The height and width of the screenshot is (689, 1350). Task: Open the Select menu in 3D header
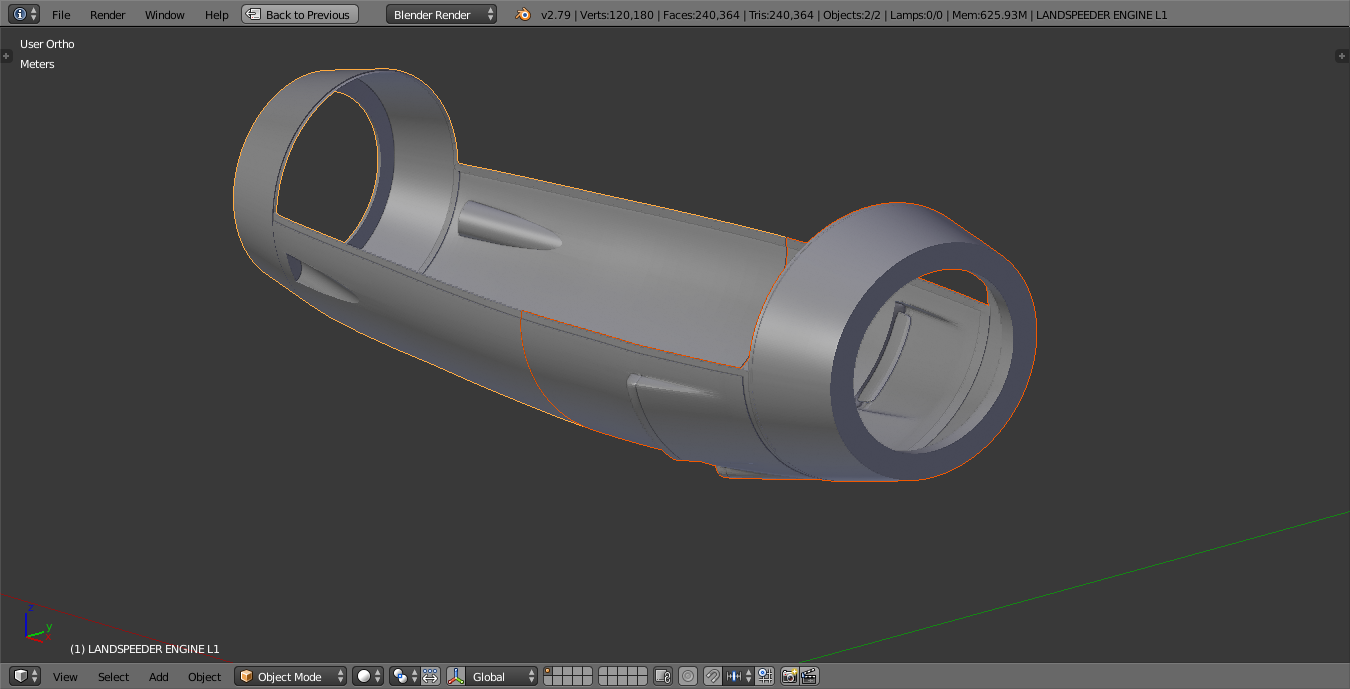(x=113, y=677)
